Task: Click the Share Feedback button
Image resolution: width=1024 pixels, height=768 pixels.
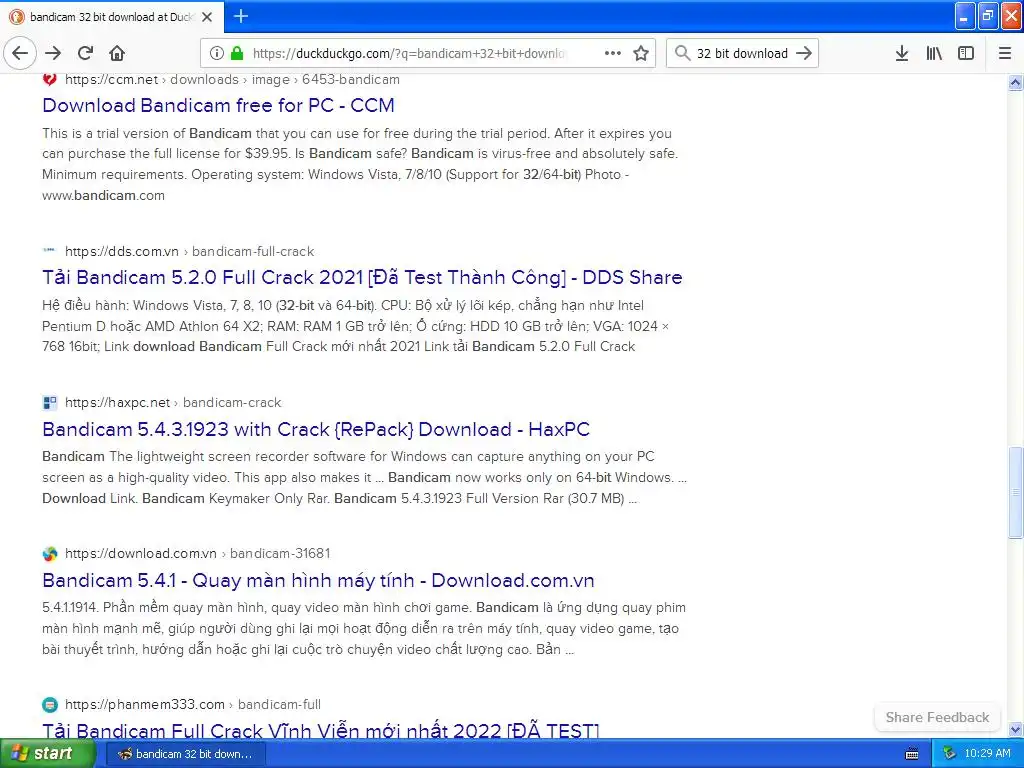Action: coord(937,717)
